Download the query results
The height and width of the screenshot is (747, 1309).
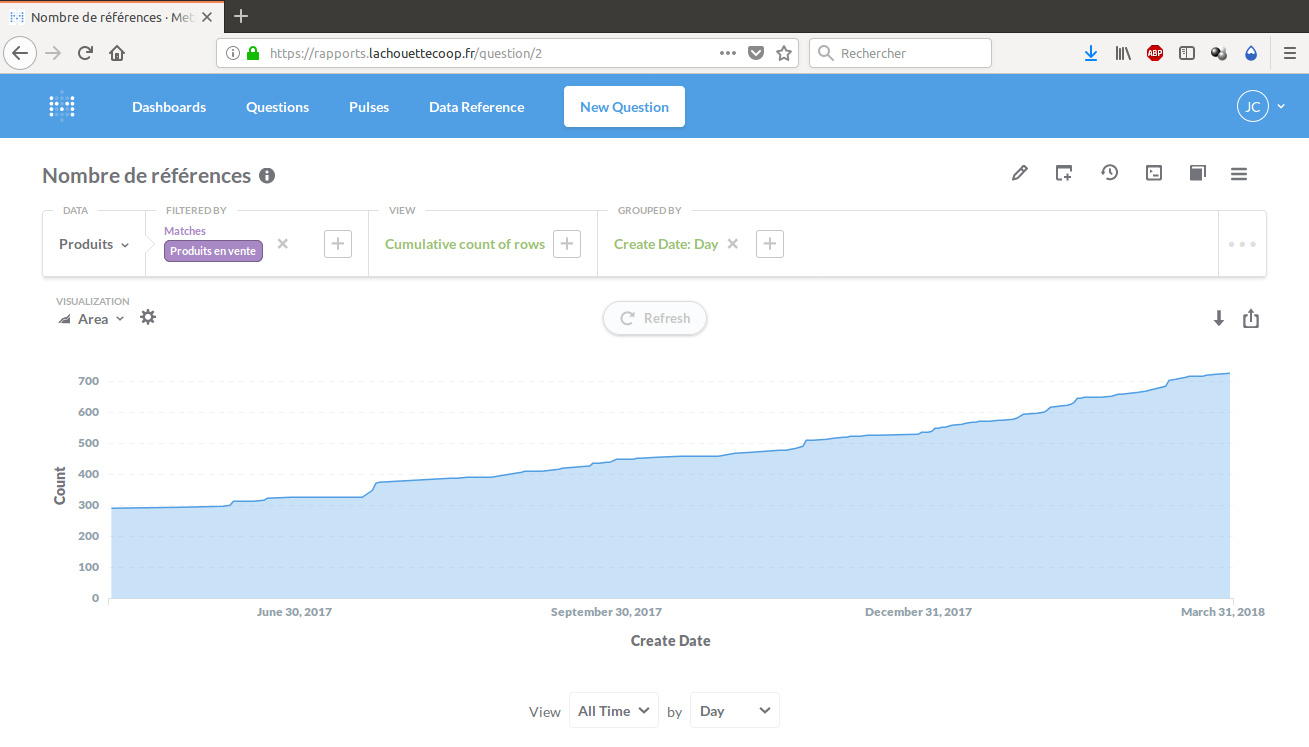[1218, 319]
